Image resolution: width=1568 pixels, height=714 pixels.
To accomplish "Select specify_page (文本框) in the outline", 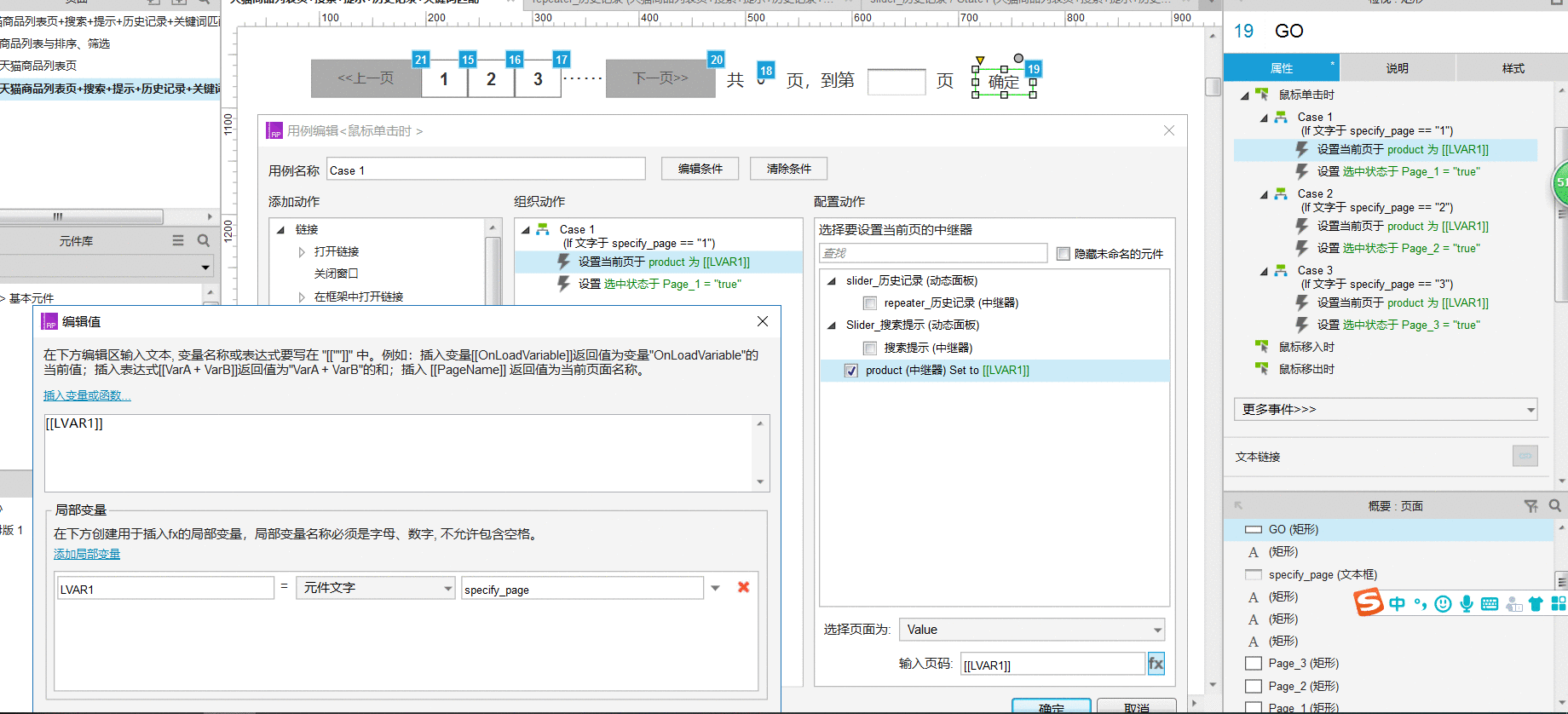I will click(x=1323, y=574).
